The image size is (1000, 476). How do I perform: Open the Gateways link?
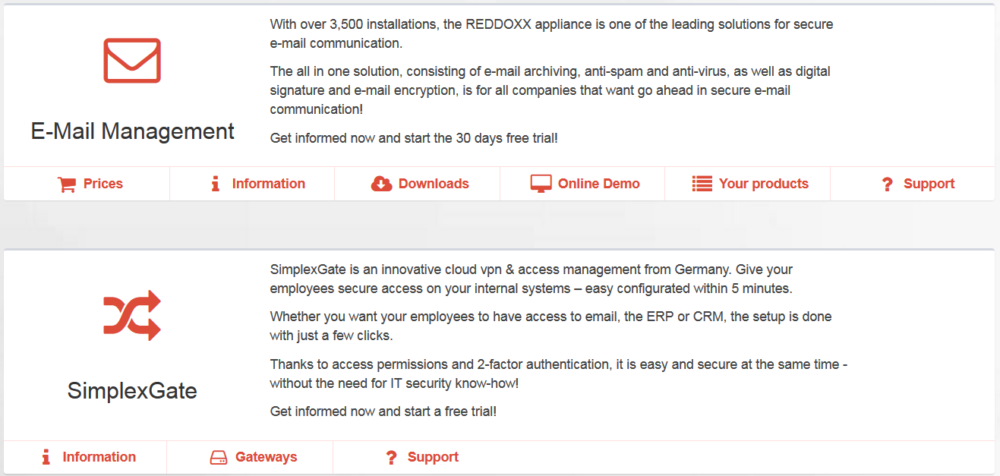pyautogui.click(x=267, y=457)
